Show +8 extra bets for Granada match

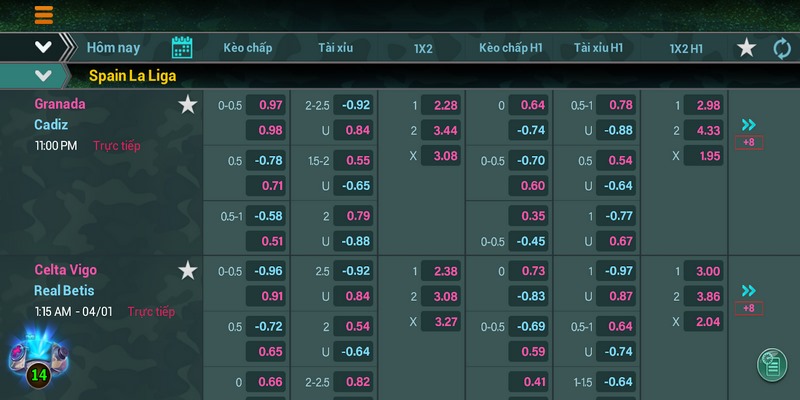749,142
